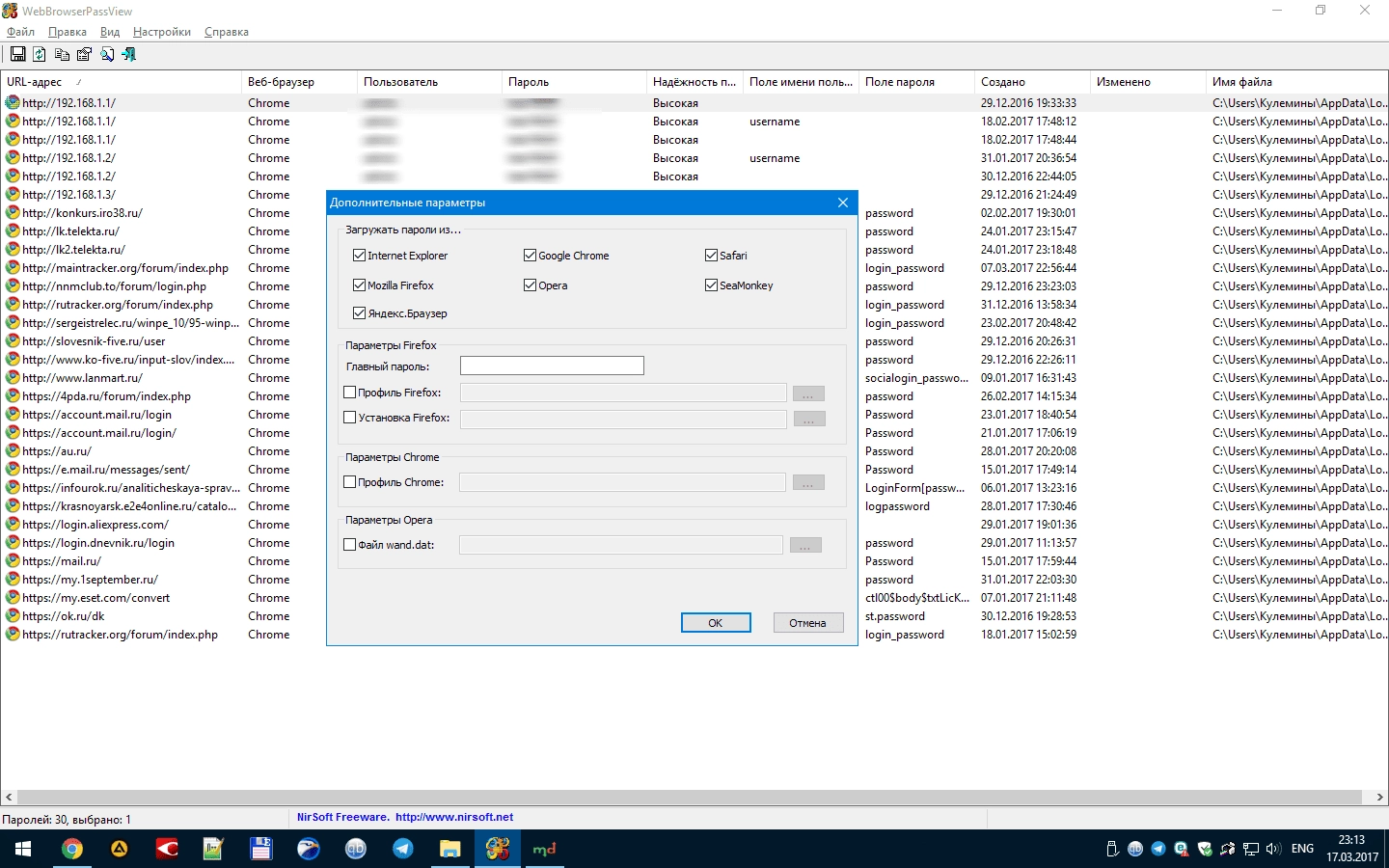Screen dimensions: 1389x868
Task: Click the Главный пароль input field
Action: tap(552, 366)
